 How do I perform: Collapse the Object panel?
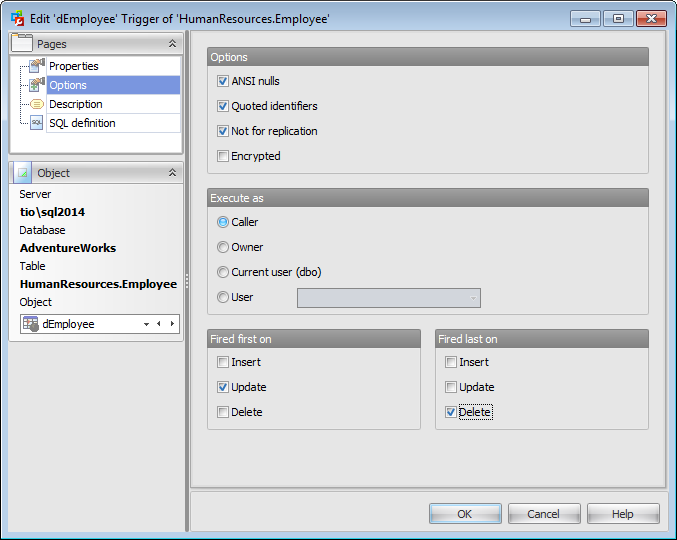pyautogui.click(x=172, y=173)
